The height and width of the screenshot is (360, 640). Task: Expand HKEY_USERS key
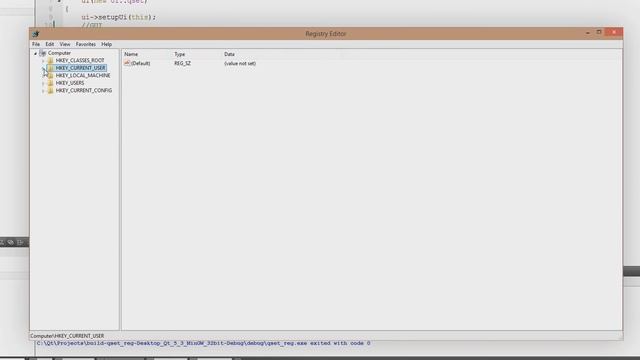click(43, 83)
